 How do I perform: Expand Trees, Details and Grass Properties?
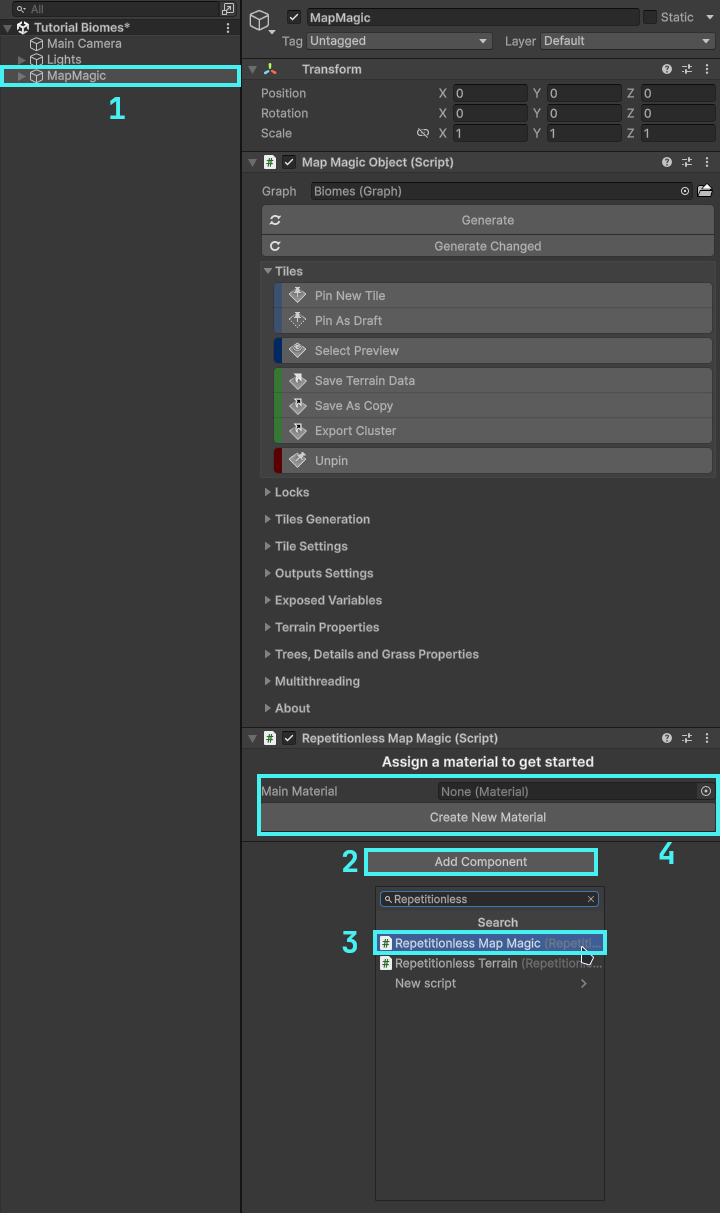point(268,654)
